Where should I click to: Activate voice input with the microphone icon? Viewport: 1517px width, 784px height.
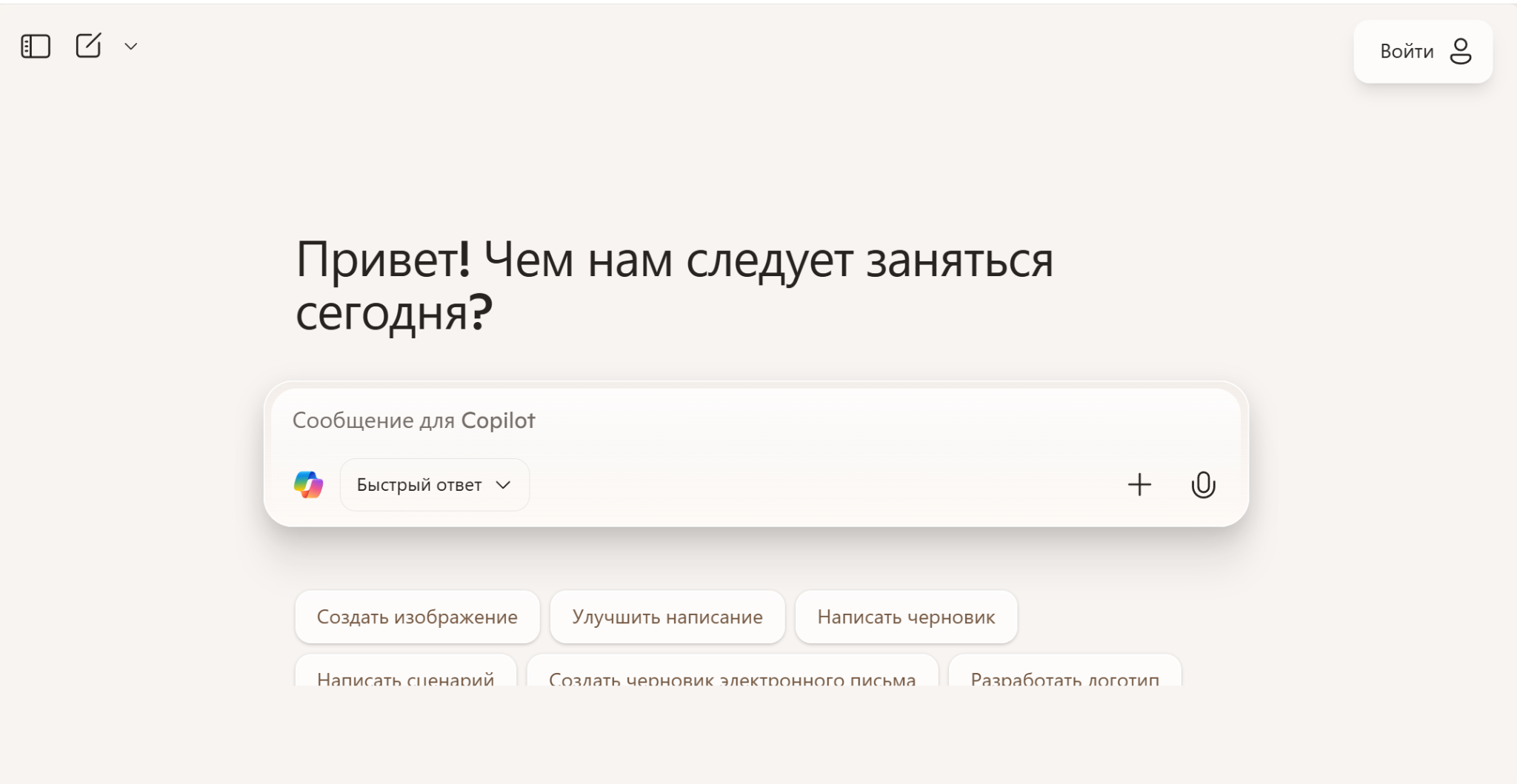[1203, 485]
